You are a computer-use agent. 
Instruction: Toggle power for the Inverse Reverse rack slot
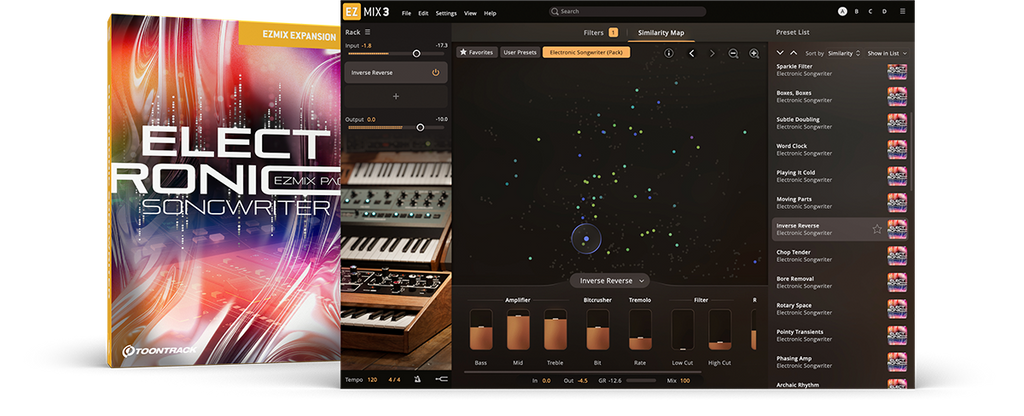436,72
